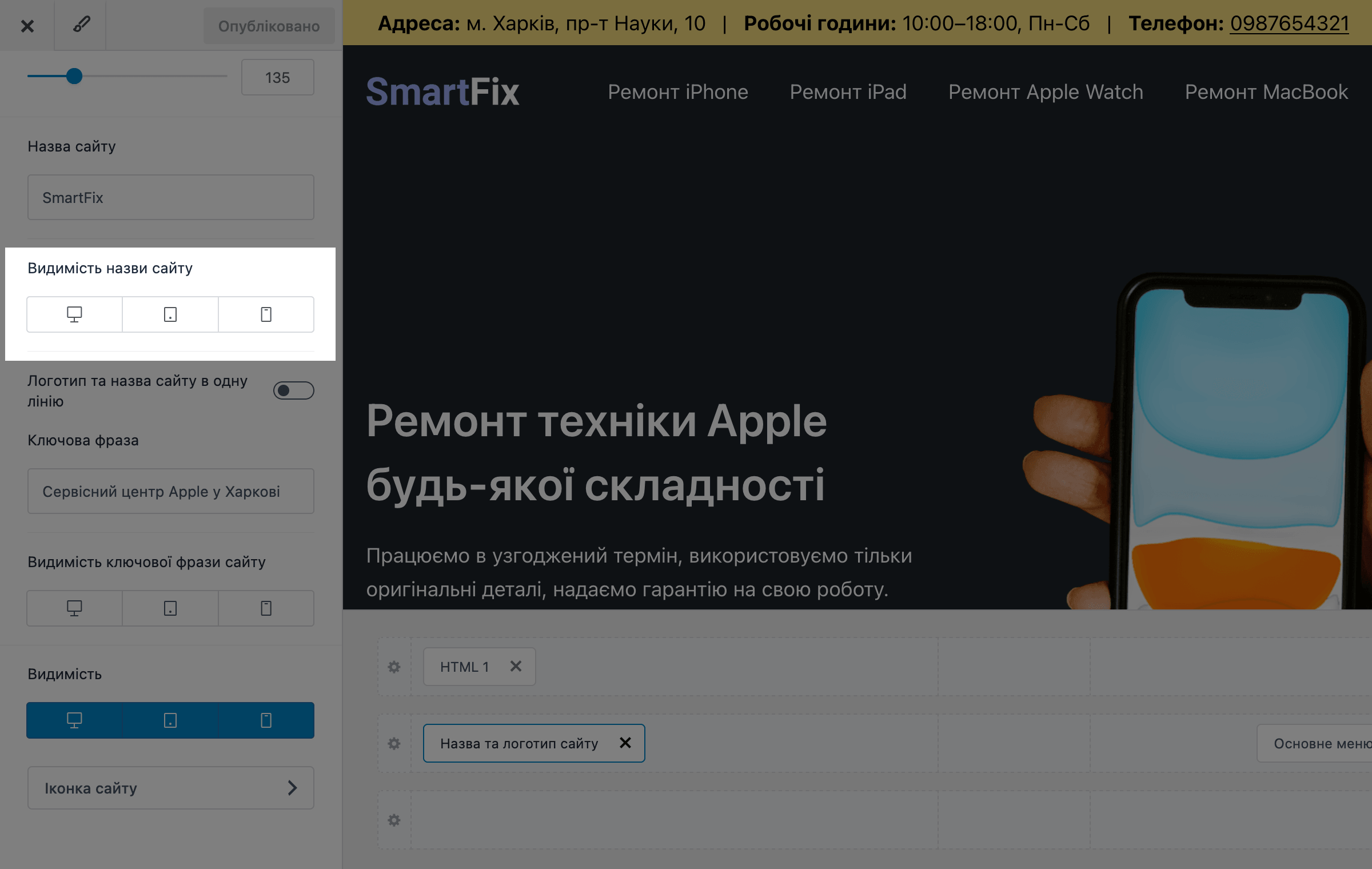Click the phone number 0987654321 link
The image size is (1372, 869).
coord(1290,23)
